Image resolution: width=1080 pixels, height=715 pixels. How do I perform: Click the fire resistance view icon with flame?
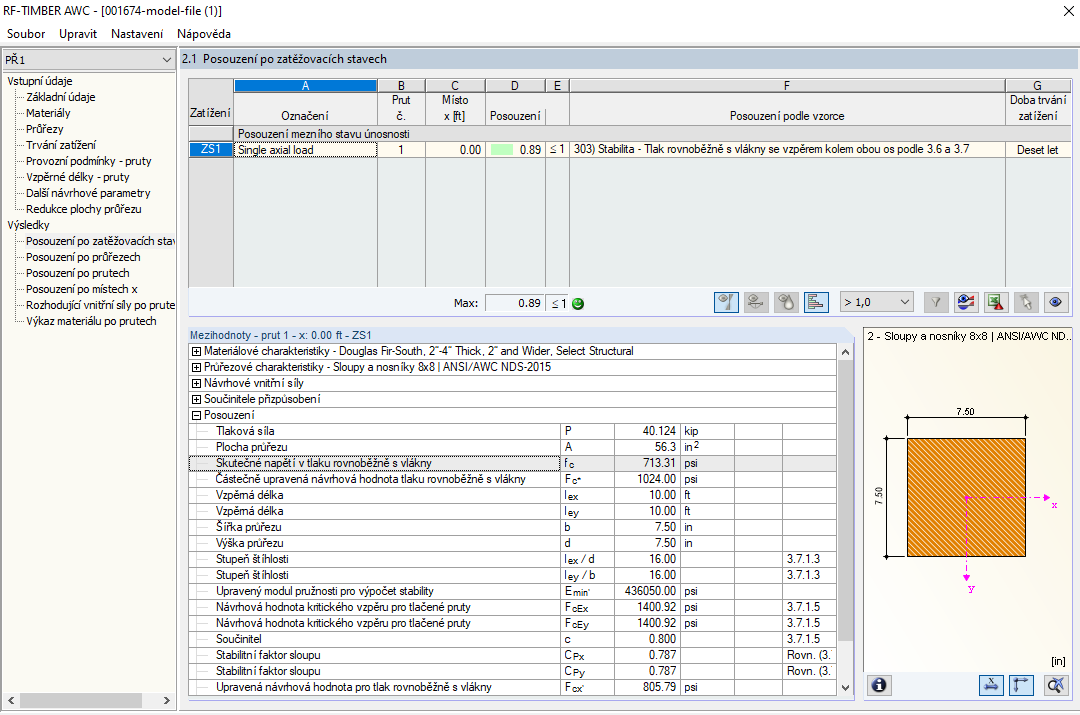(x=786, y=302)
